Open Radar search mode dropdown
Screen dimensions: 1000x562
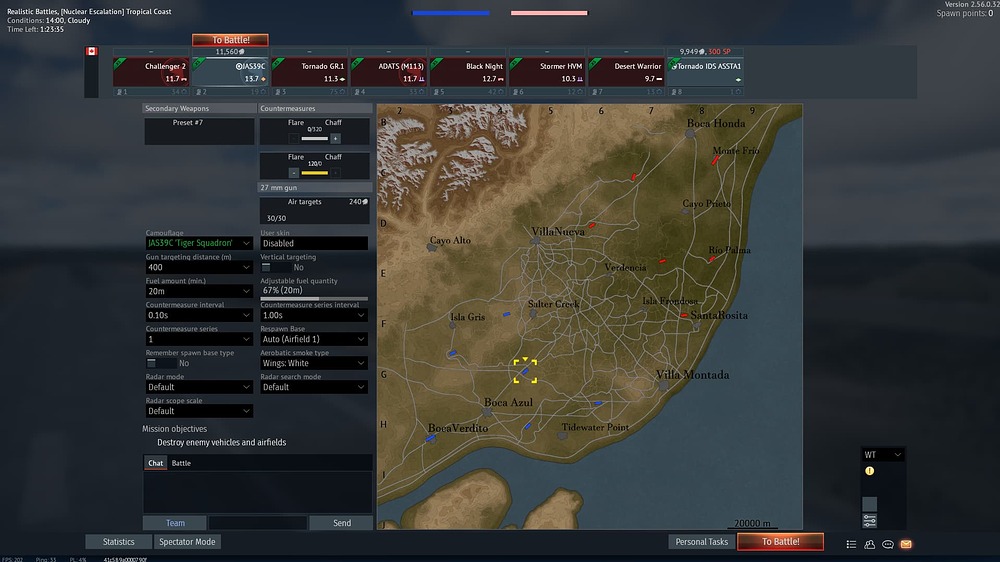(x=314, y=387)
